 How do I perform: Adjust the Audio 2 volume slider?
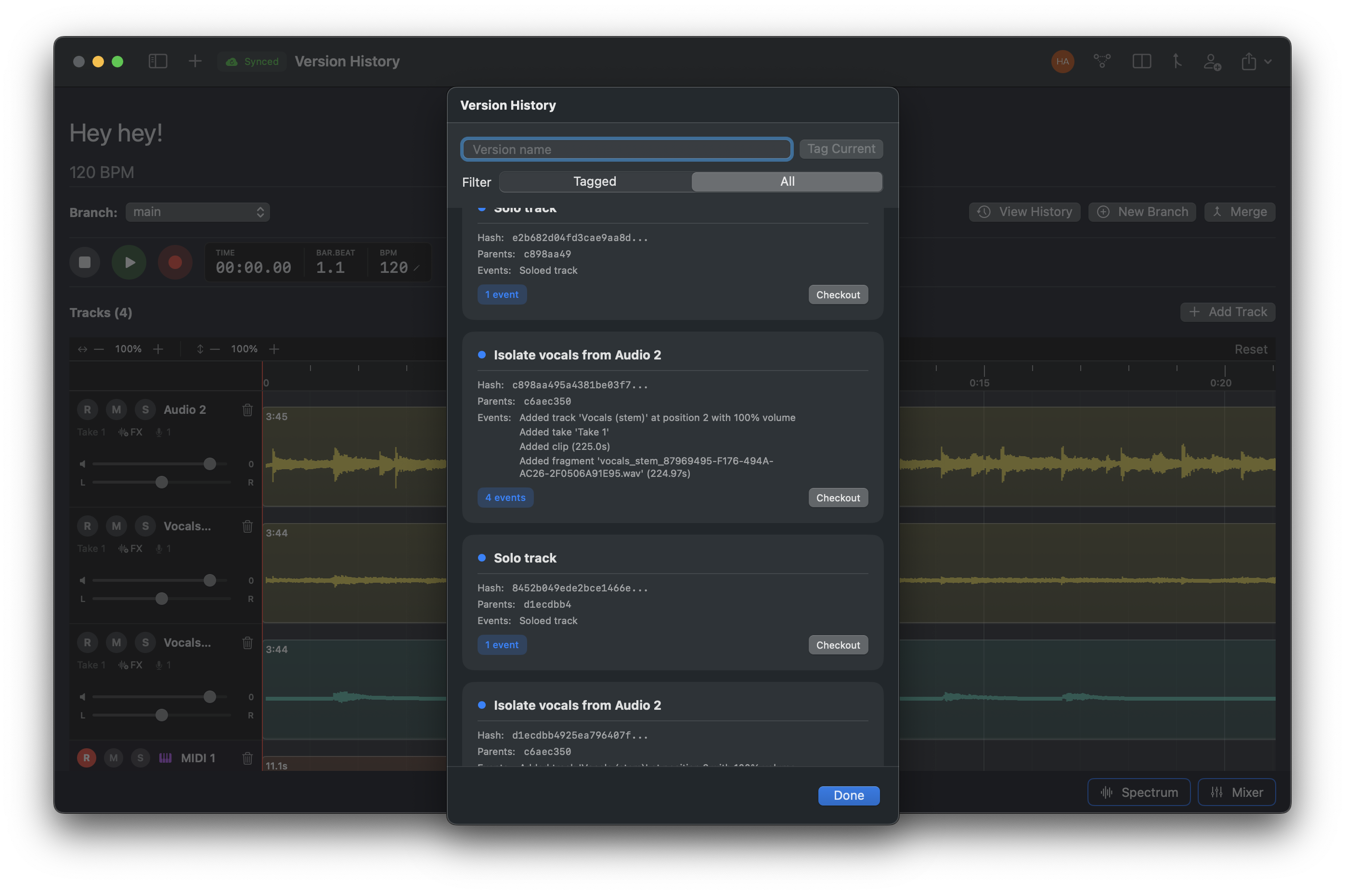pos(210,464)
